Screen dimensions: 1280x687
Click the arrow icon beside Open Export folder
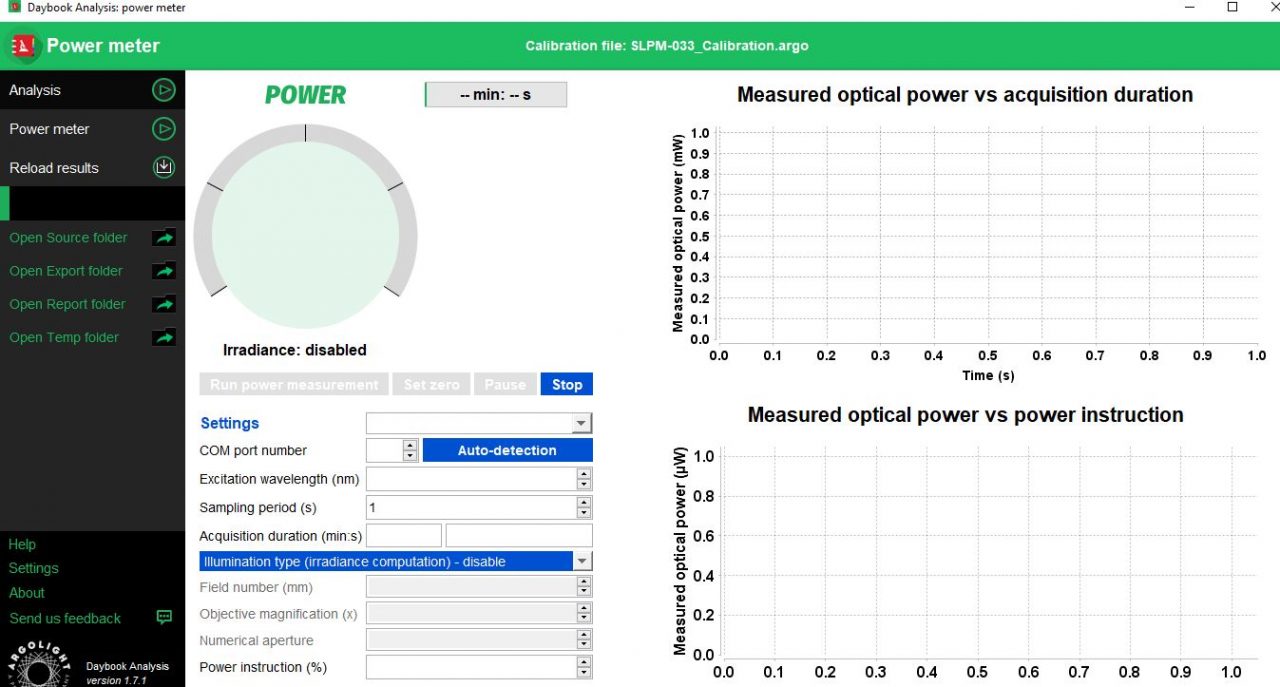coord(163,270)
